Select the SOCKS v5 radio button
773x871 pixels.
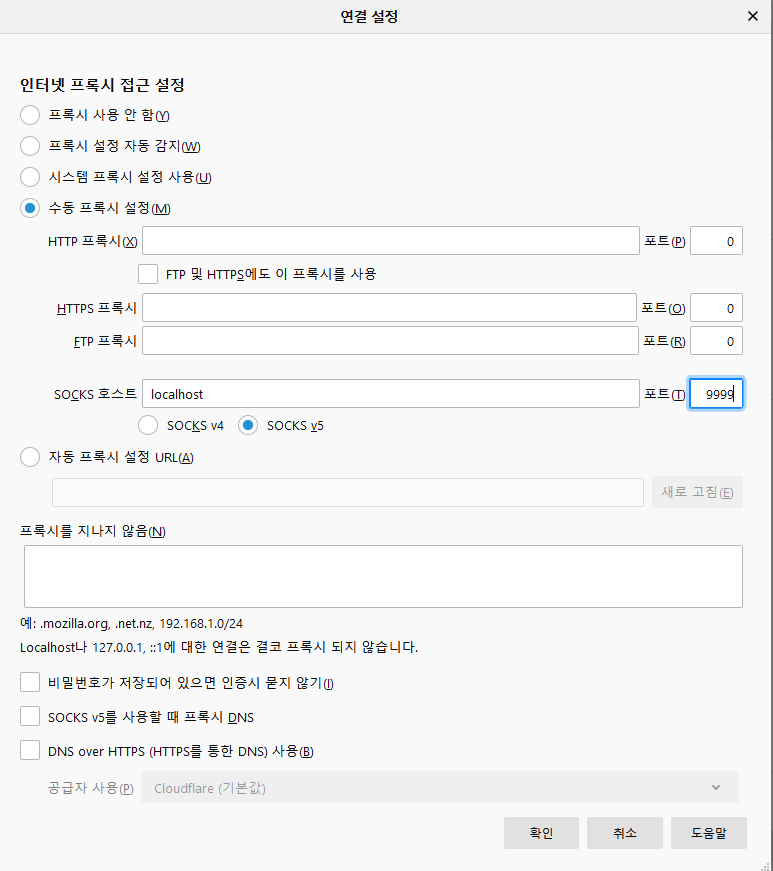coord(248,426)
